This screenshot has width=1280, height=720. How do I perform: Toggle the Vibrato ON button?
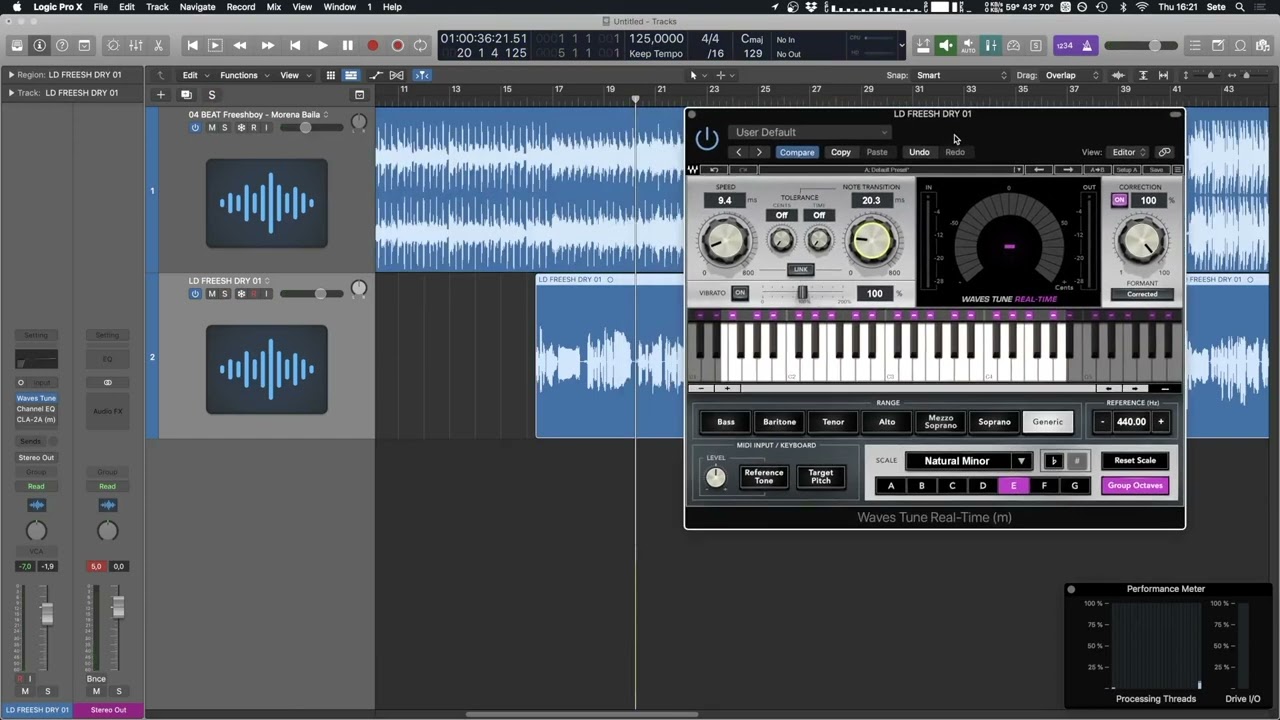(739, 293)
